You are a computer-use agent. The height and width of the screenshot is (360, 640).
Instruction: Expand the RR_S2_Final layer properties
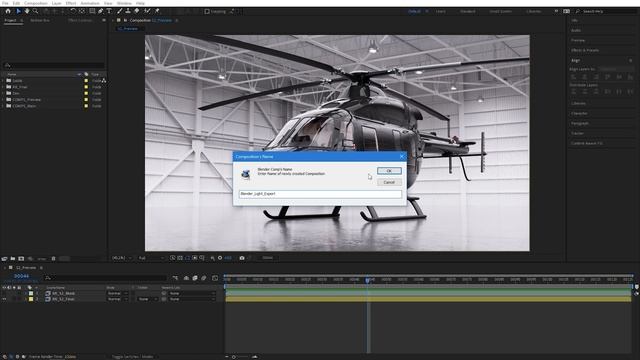26,299
